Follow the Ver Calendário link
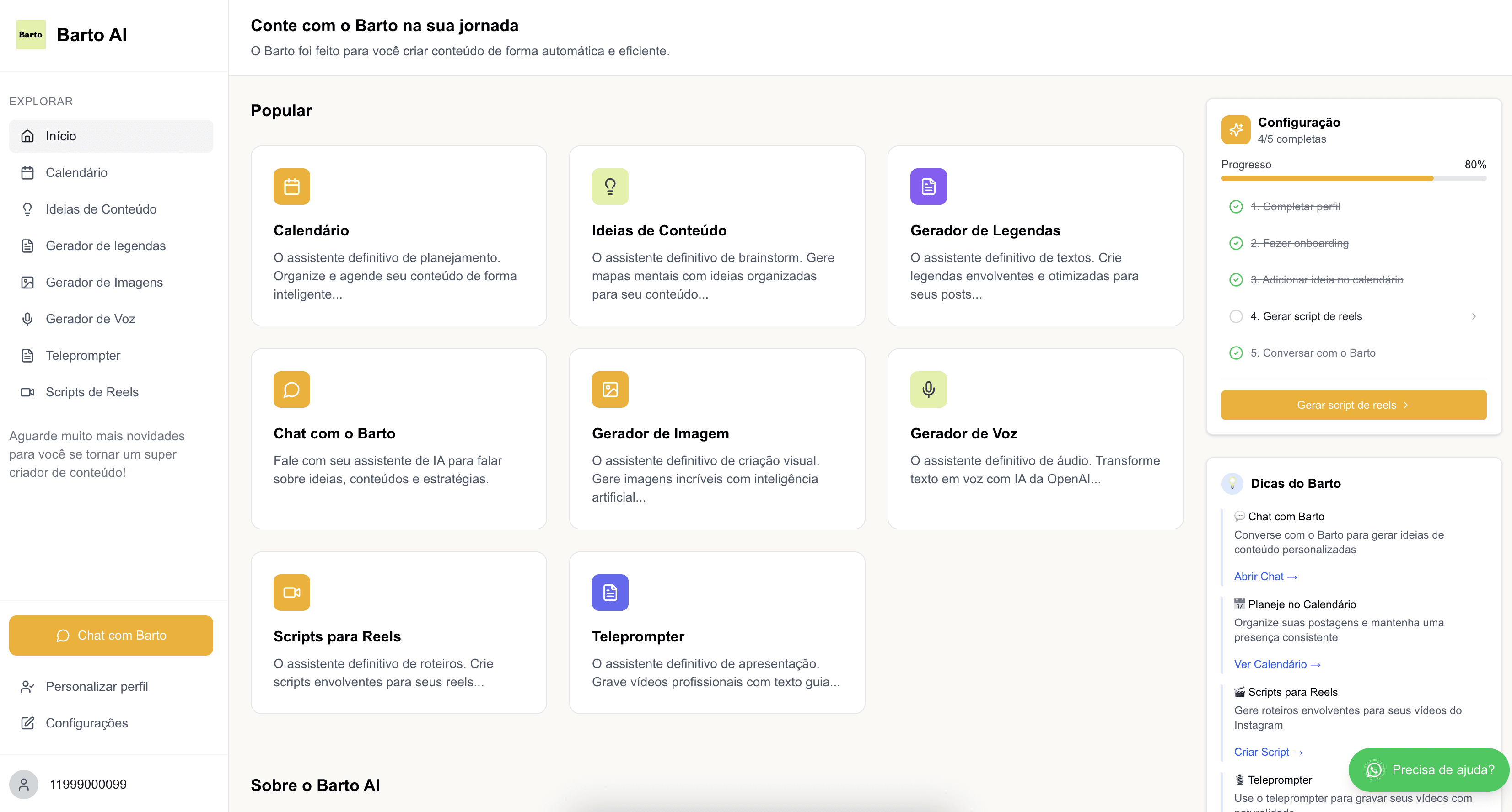Viewport: 1512px width, 812px height. [1277, 664]
